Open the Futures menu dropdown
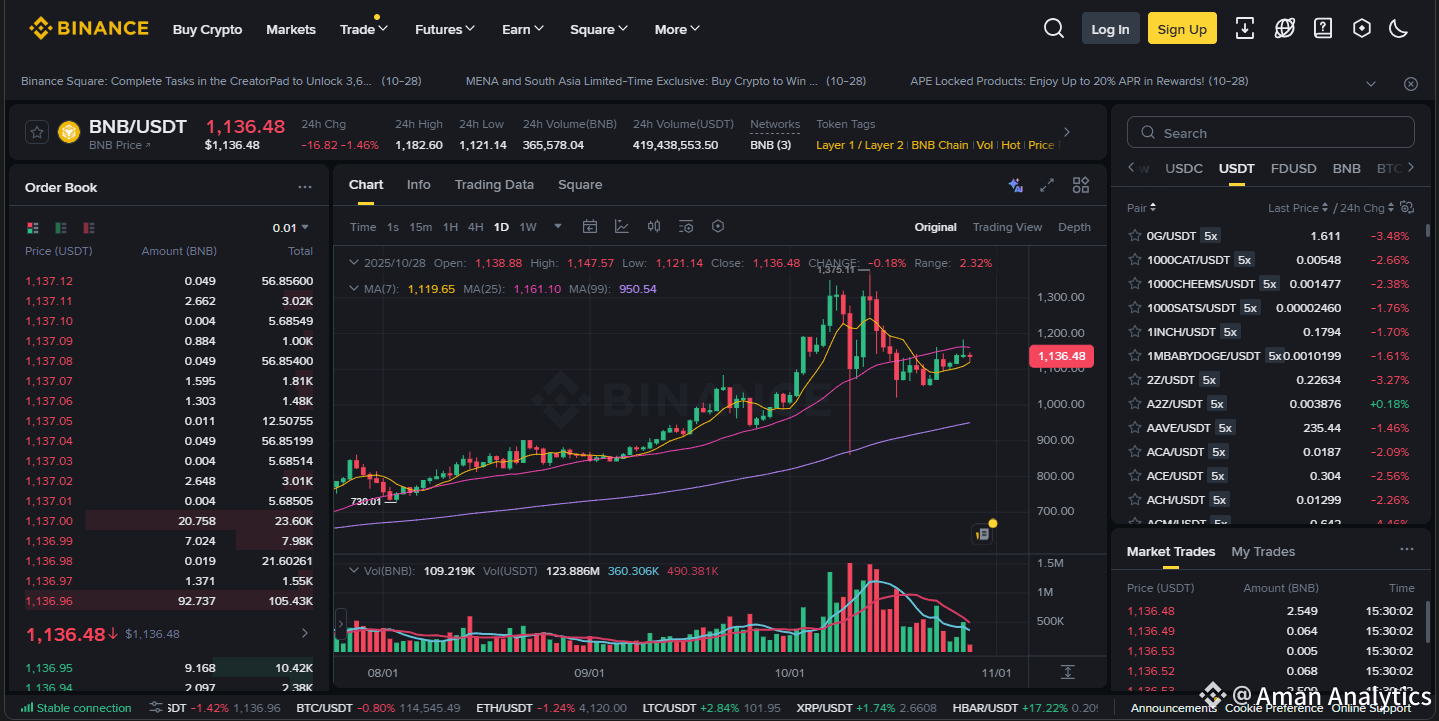The height and width of the screenshot is (721, 1439). tap(445, 29)
